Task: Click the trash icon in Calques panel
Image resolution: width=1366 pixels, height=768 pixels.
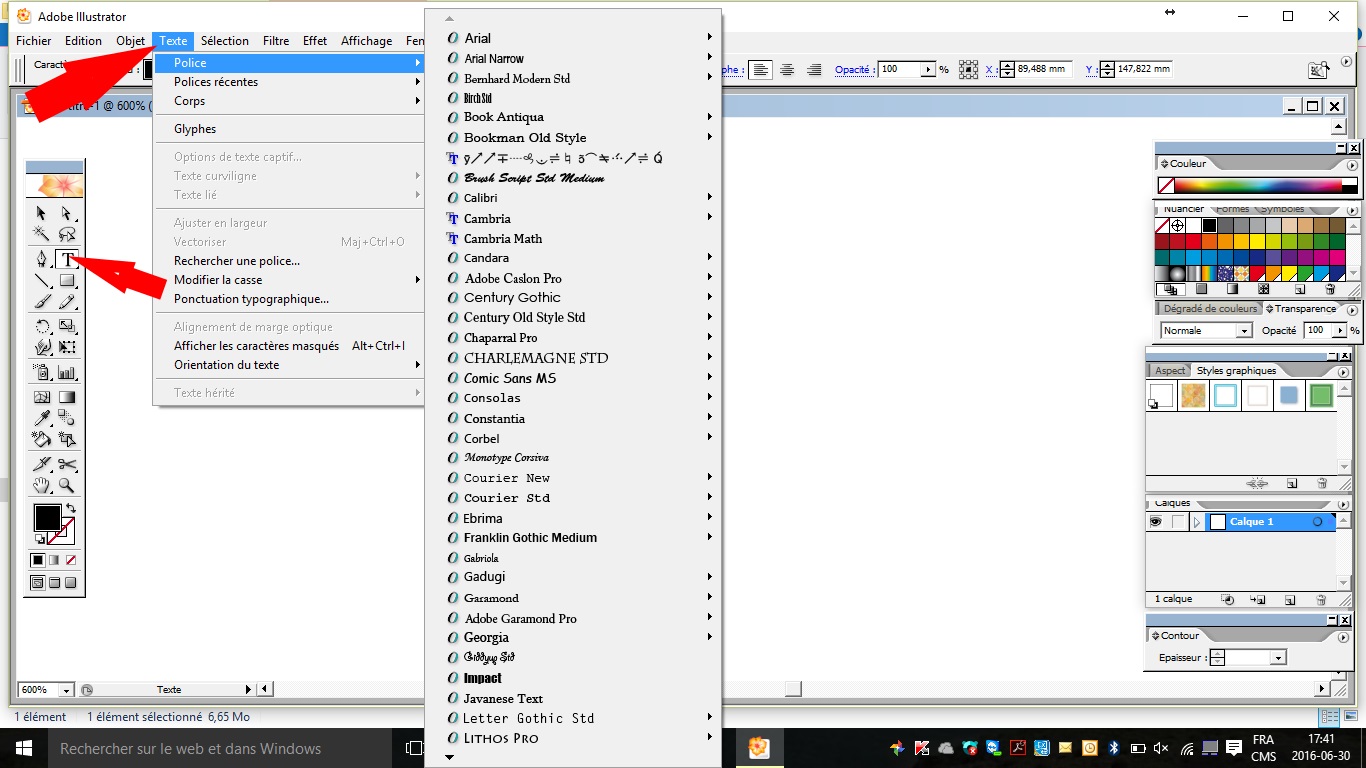Action: click(1321, 600)
